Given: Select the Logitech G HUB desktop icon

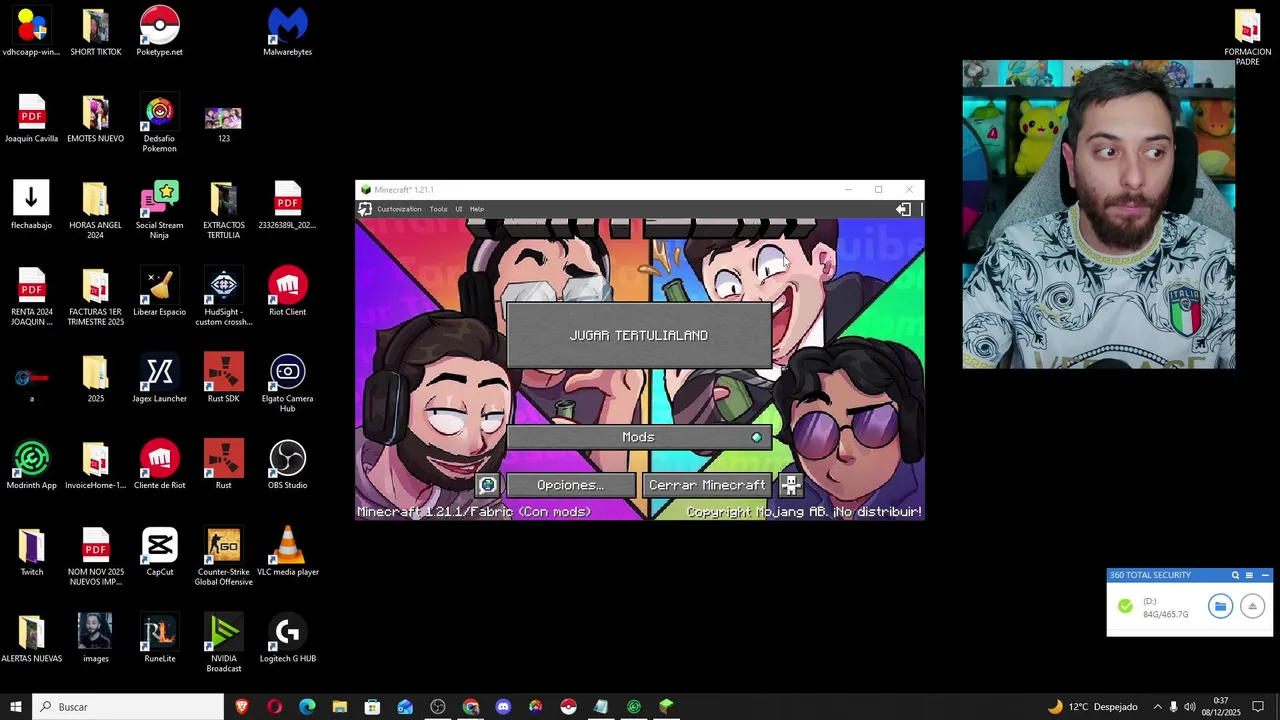Looking at the screenshot, I should tap(287, 640).
